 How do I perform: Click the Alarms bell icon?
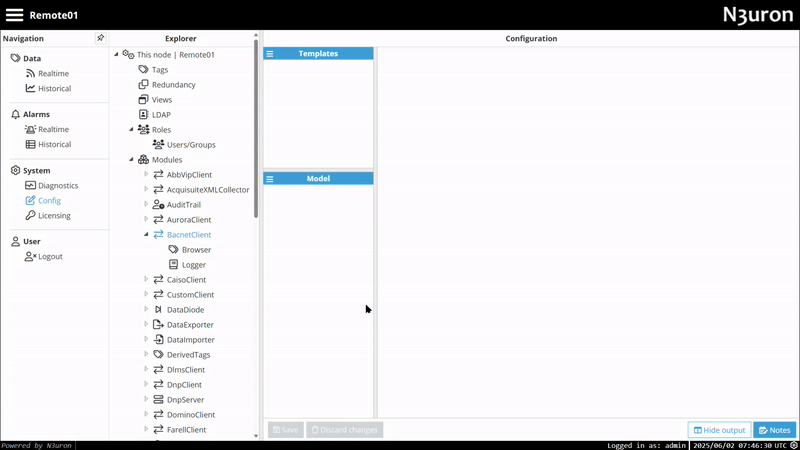coord(15,114)
